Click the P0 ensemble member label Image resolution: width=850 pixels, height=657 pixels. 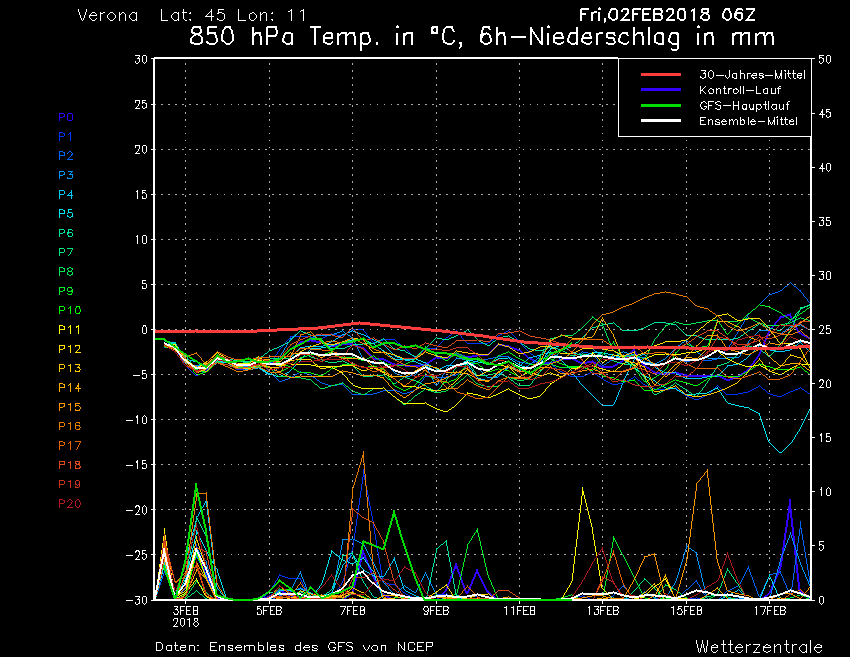pos(66,117)
